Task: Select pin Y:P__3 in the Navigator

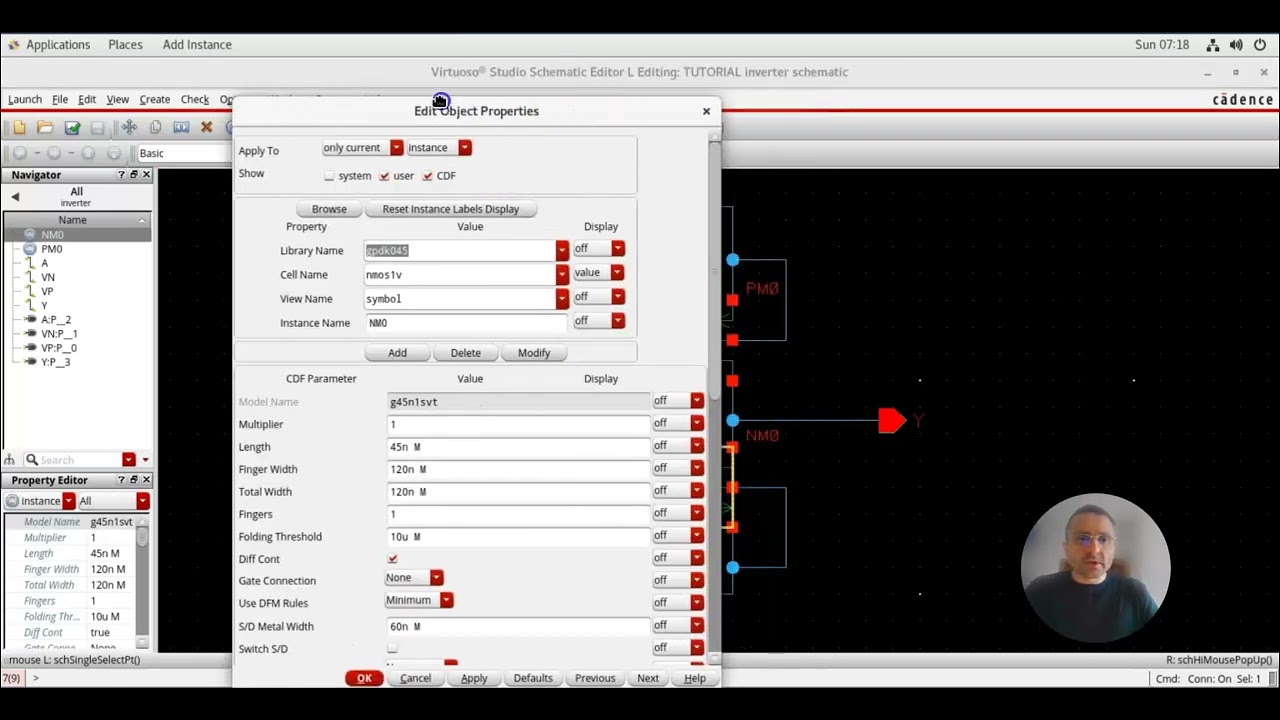Action: pos(55,362)
